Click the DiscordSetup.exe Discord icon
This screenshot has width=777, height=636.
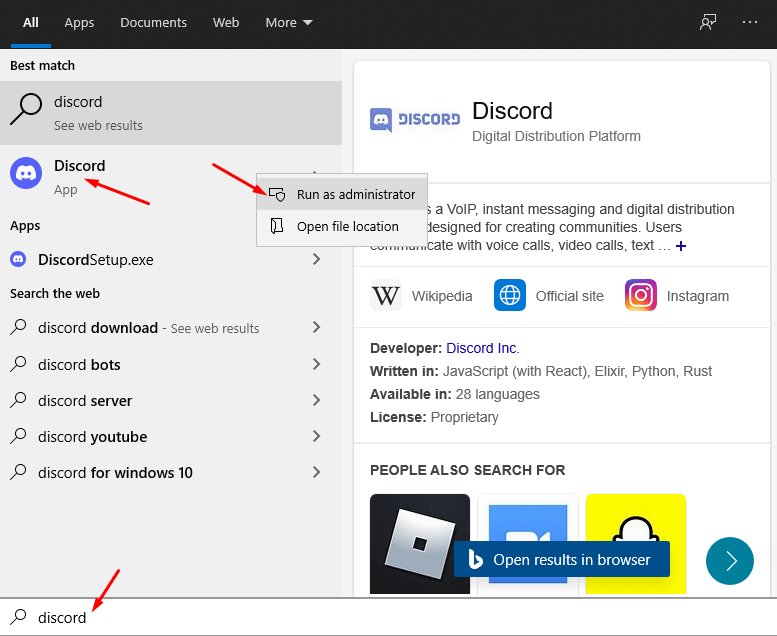point(18,259)
